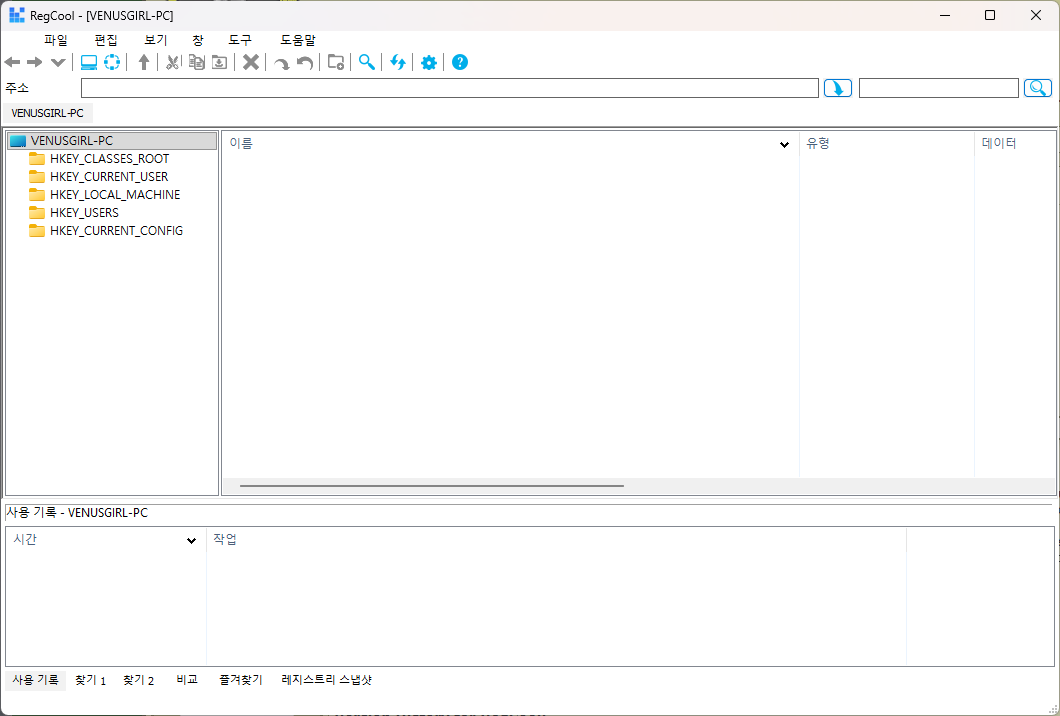The width and height of the screenshot is (1060, 716).
Task: Click the HKEY_CLASSES_ROOT folder icon
Action: point(37,159)
